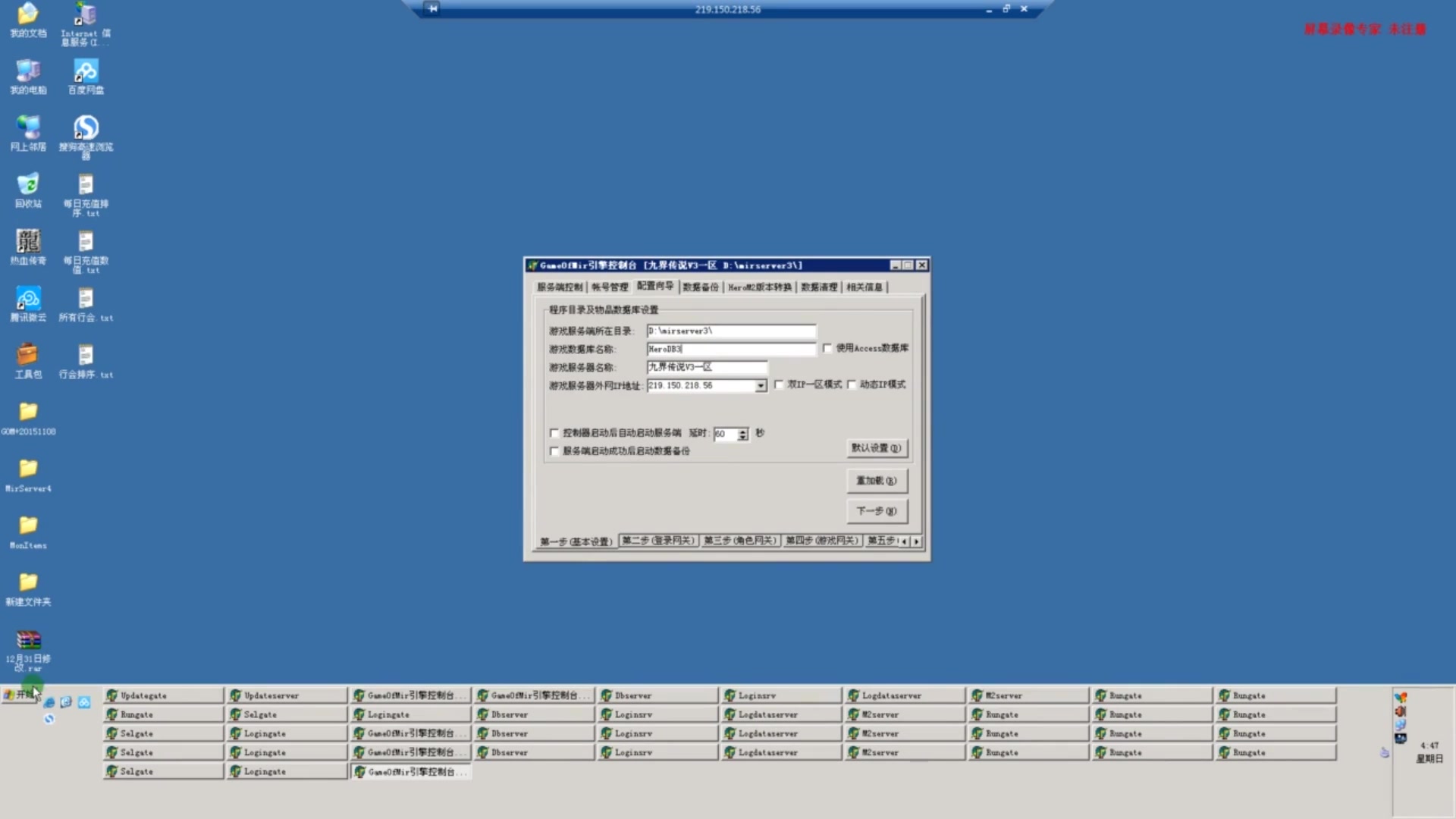
Task: Click the 下一步 button
Action: coord(877,511)
